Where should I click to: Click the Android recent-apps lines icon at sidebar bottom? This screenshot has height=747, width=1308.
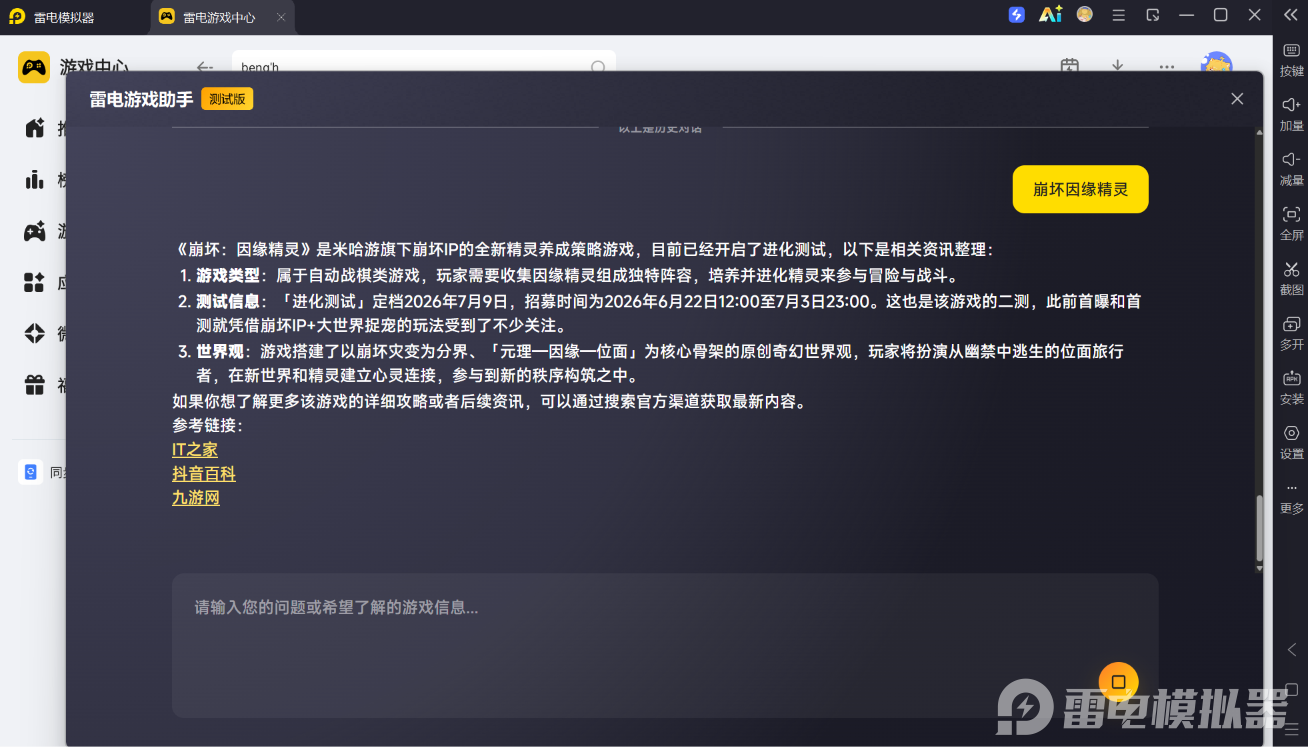[1291, 729]
